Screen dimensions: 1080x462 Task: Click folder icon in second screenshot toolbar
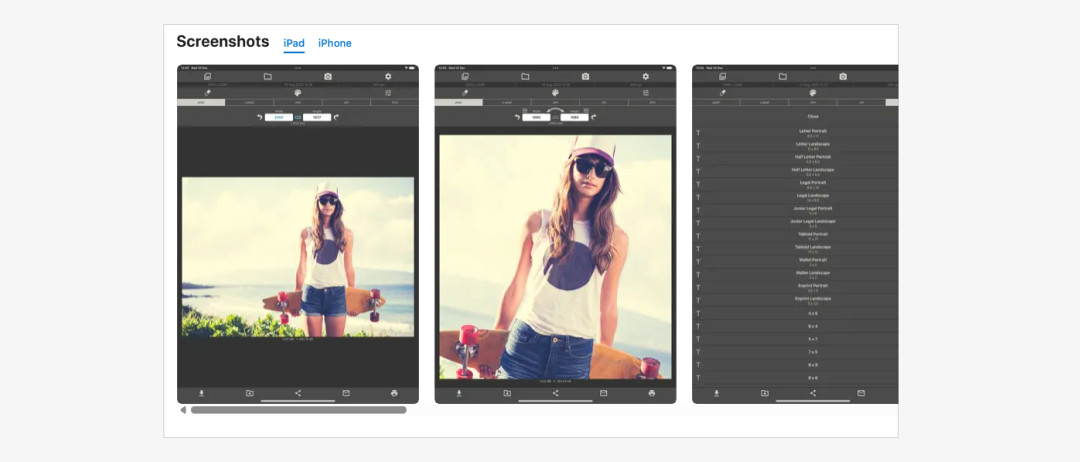tap(525, 76)
